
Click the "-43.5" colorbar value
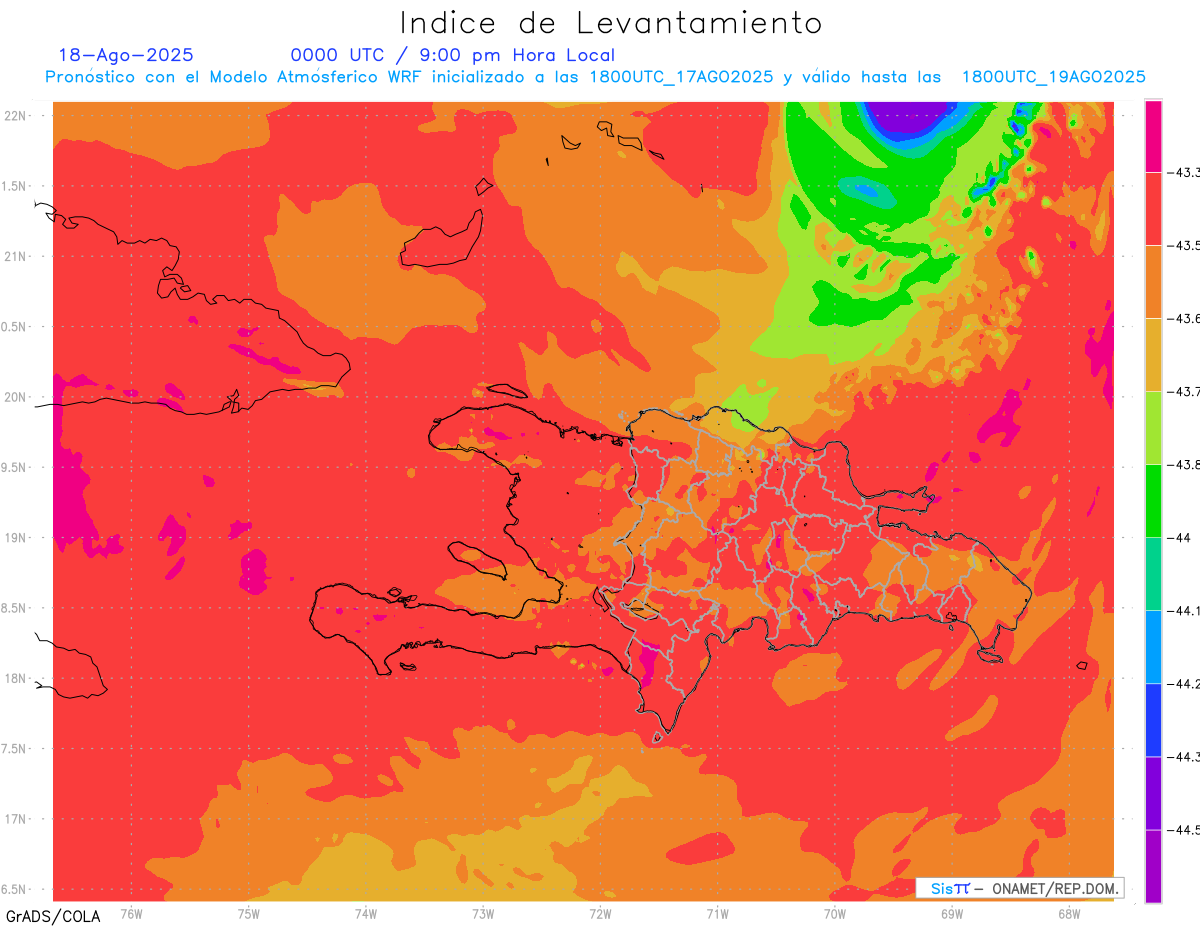point(1184,246)
